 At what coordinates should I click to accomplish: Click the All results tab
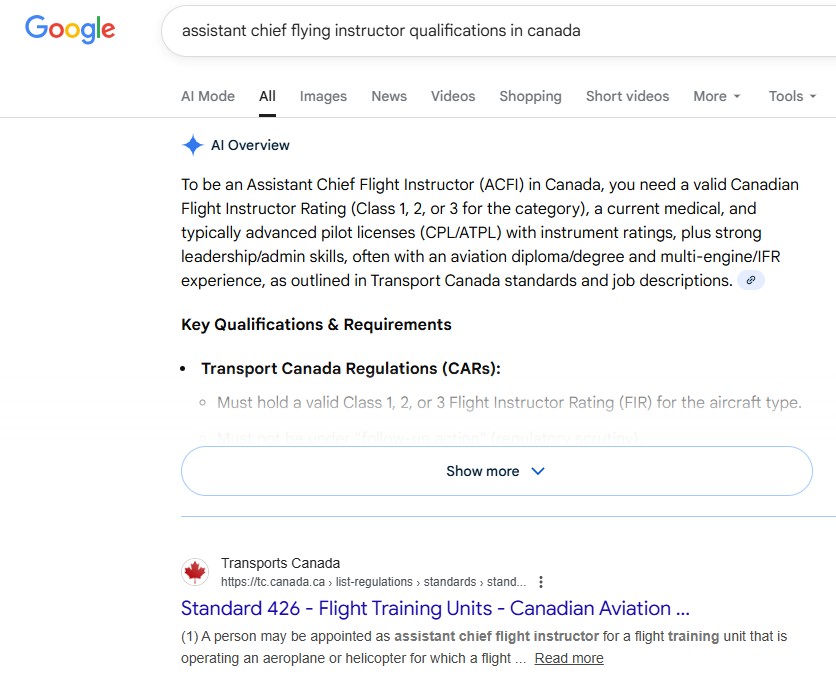pos(267,96)
